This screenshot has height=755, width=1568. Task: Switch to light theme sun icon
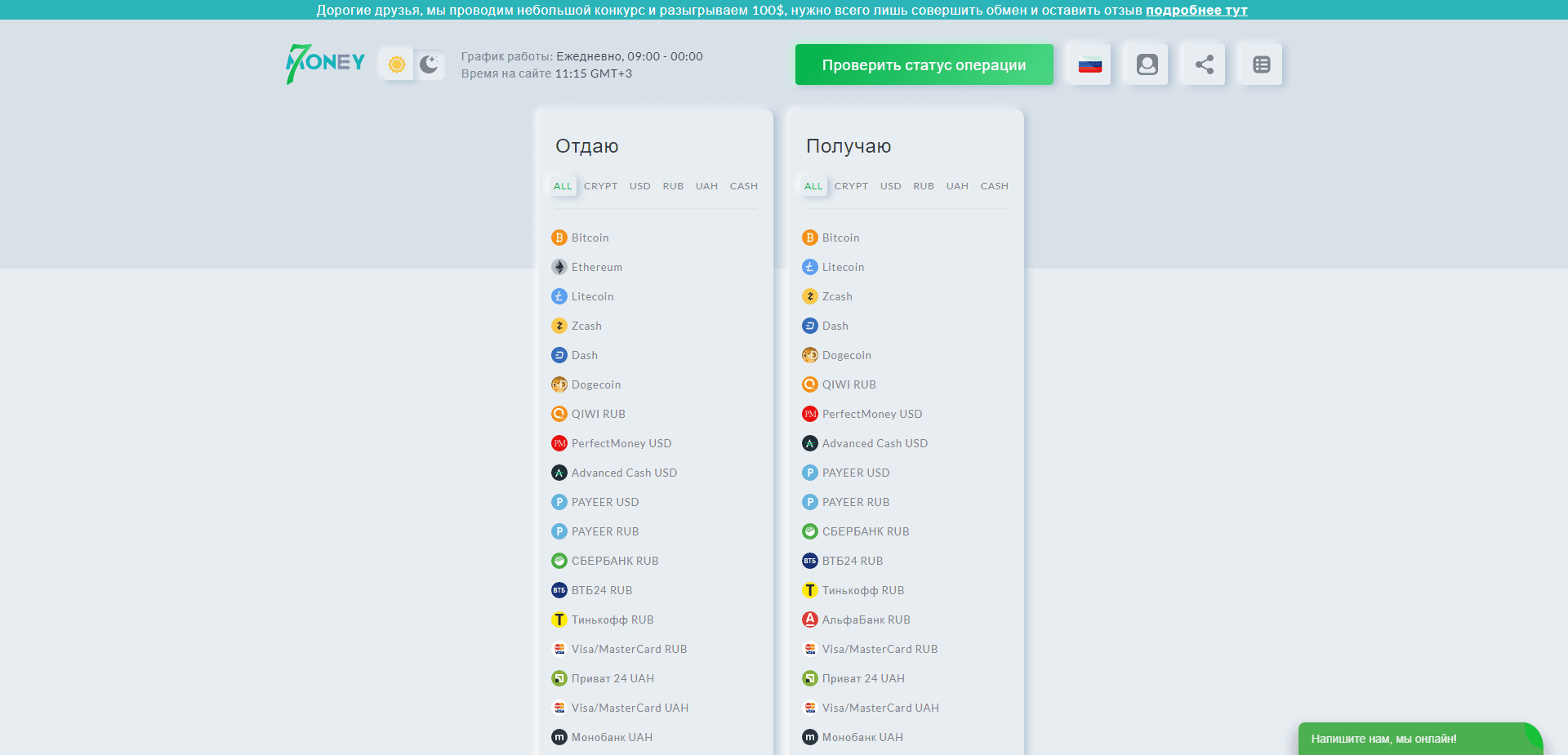pyautogui.click(x=397, y=64)
